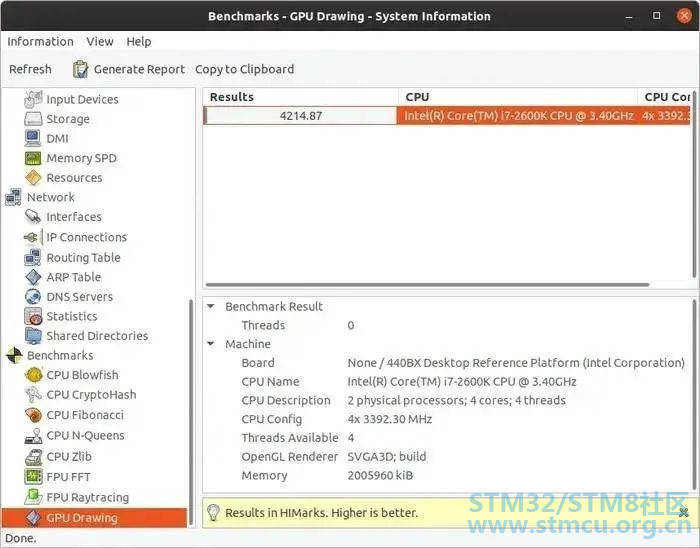Screen dimensions: 700x548
Task: Select the Storage tree item label
Action: [x=68, y=119]
